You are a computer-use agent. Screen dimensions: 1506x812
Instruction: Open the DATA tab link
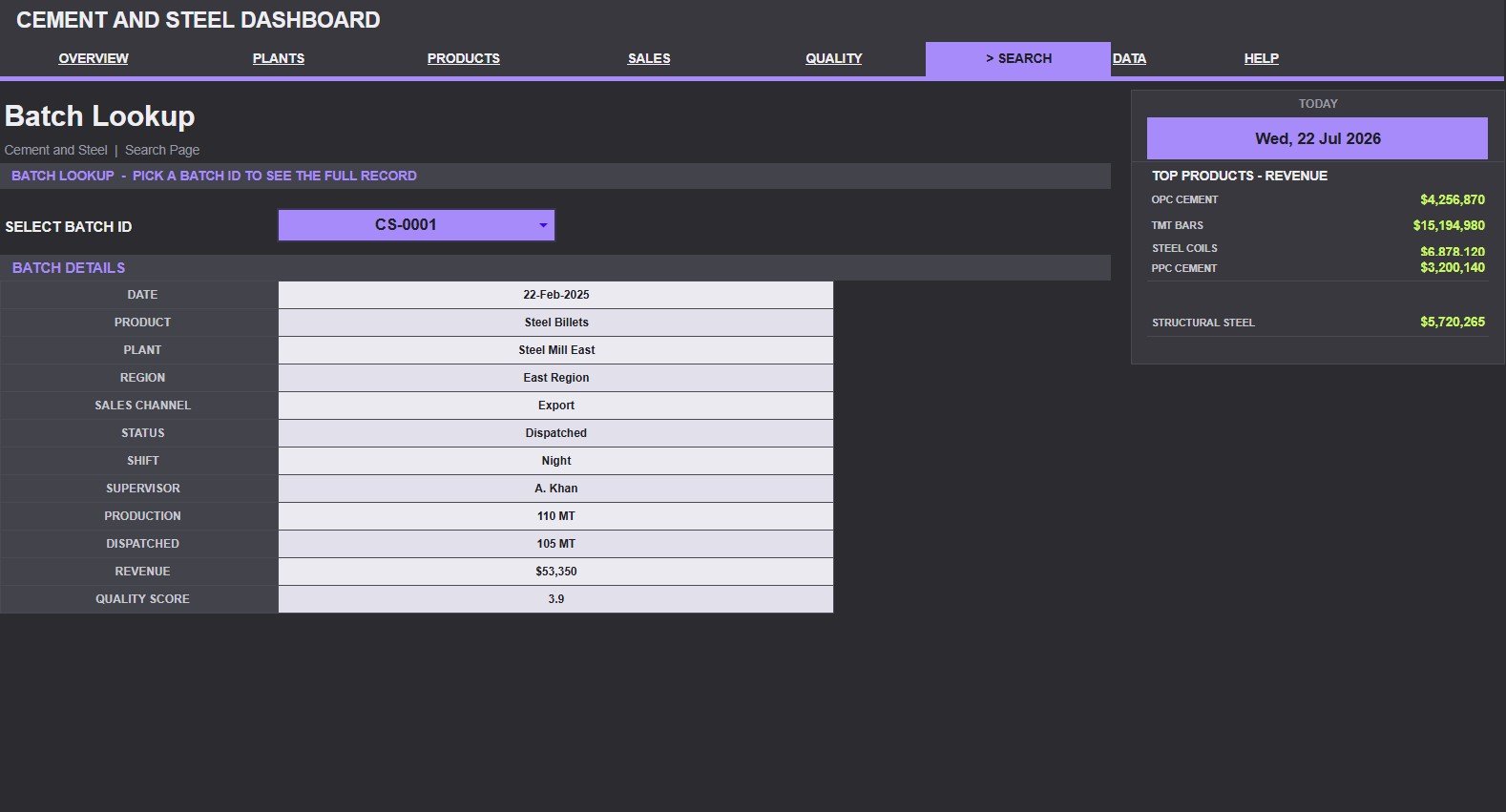1129,58
